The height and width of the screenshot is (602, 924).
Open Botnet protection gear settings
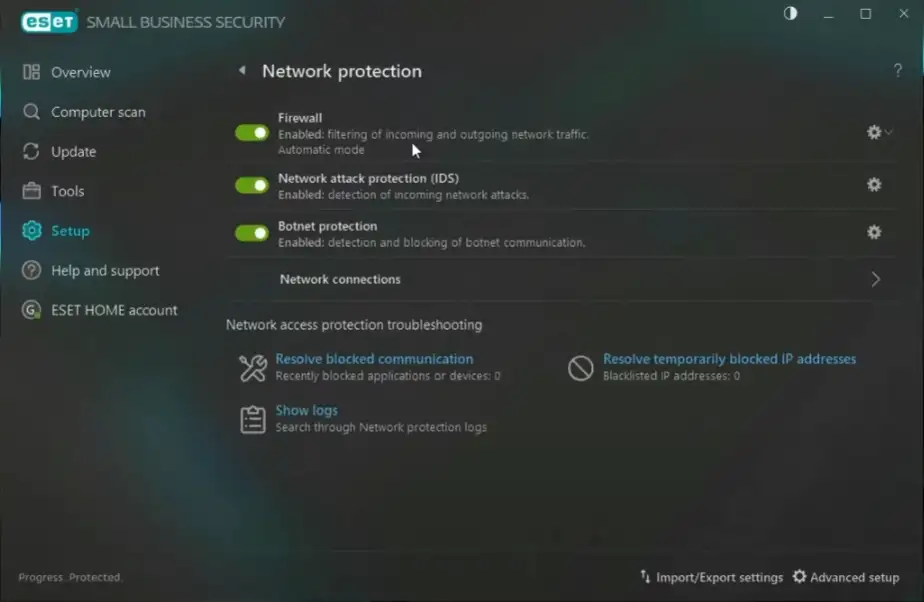[874, 232]
